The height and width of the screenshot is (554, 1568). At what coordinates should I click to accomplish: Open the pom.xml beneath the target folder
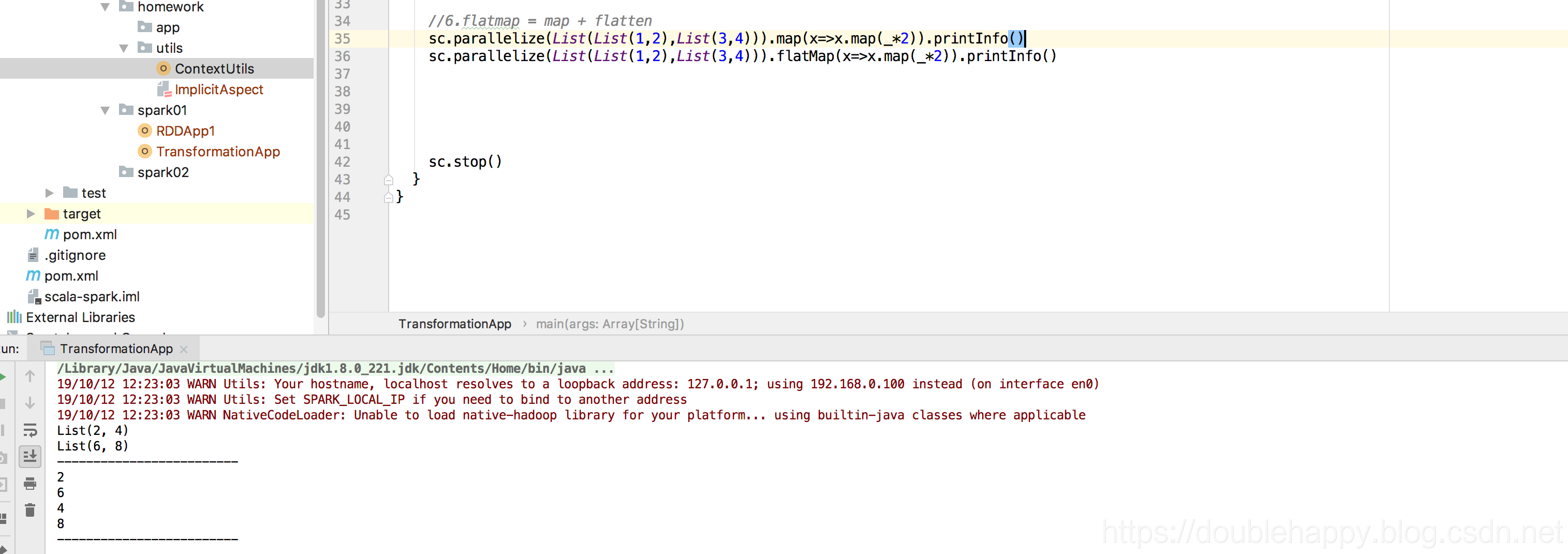pos(90,235)
